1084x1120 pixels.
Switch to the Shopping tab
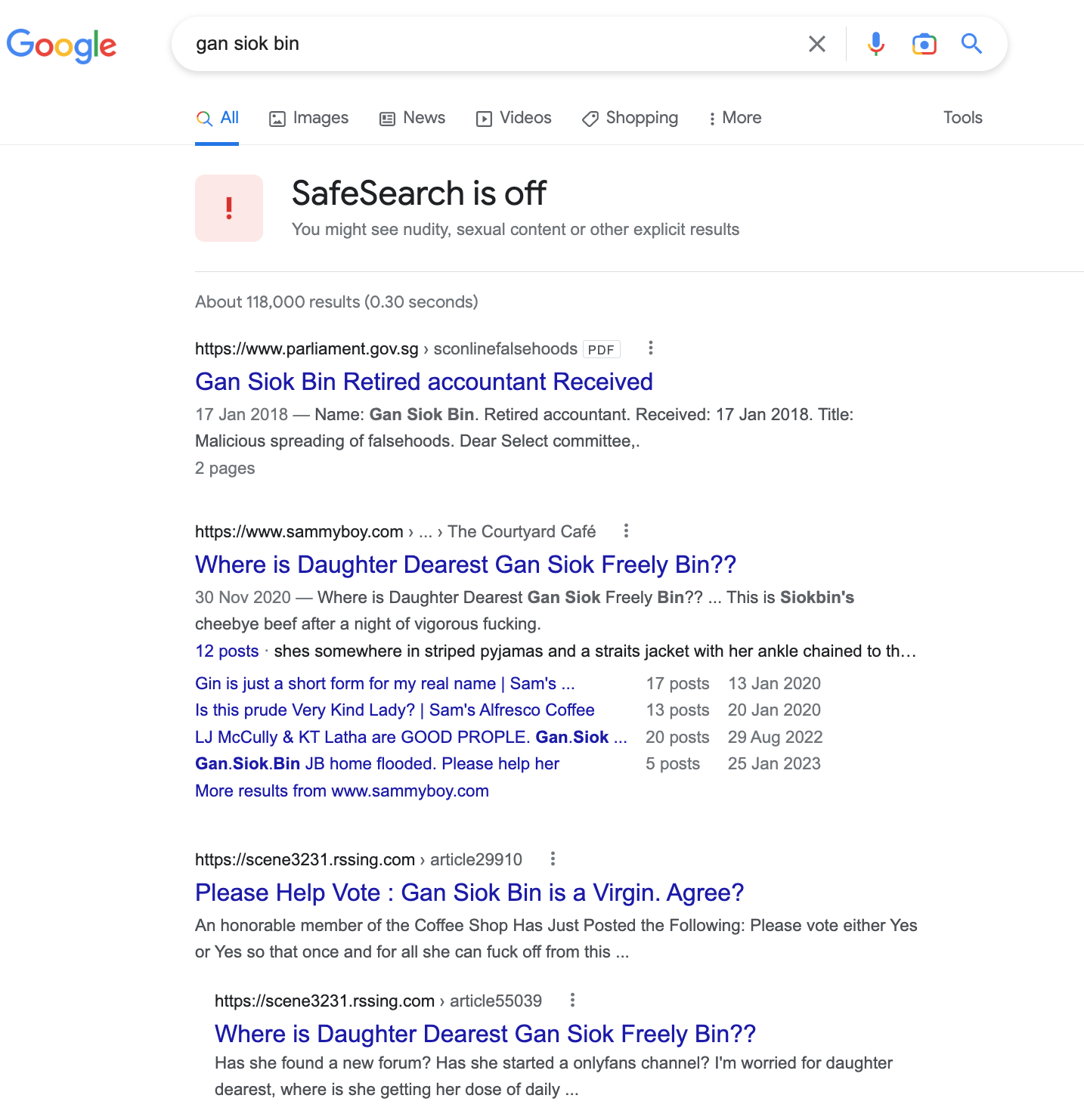pyautogui.click(x=630, y=118)
